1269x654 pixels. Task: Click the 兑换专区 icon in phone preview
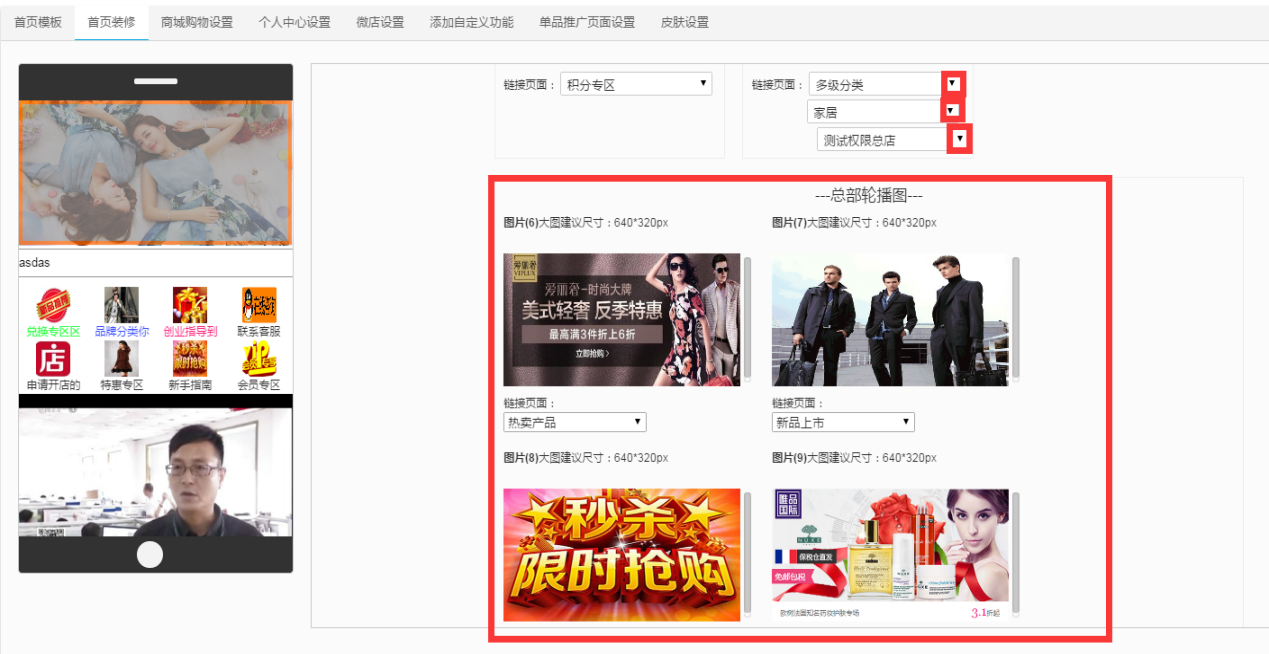tap(53, 305)
